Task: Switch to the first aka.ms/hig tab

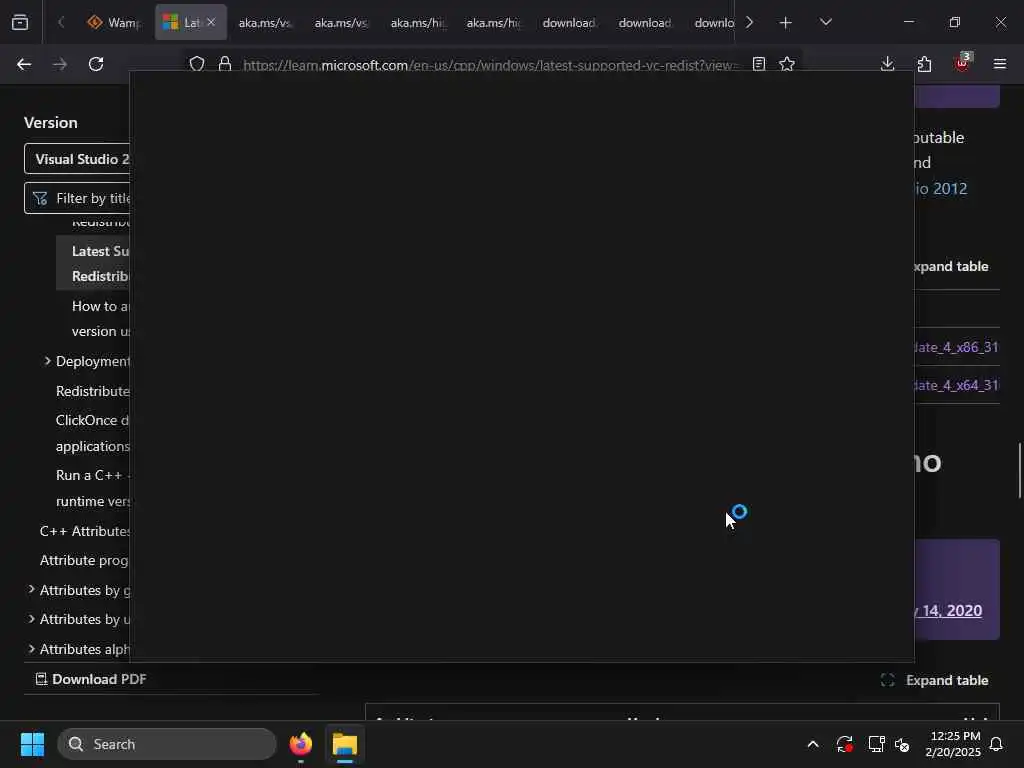Action: coord(417,22)
